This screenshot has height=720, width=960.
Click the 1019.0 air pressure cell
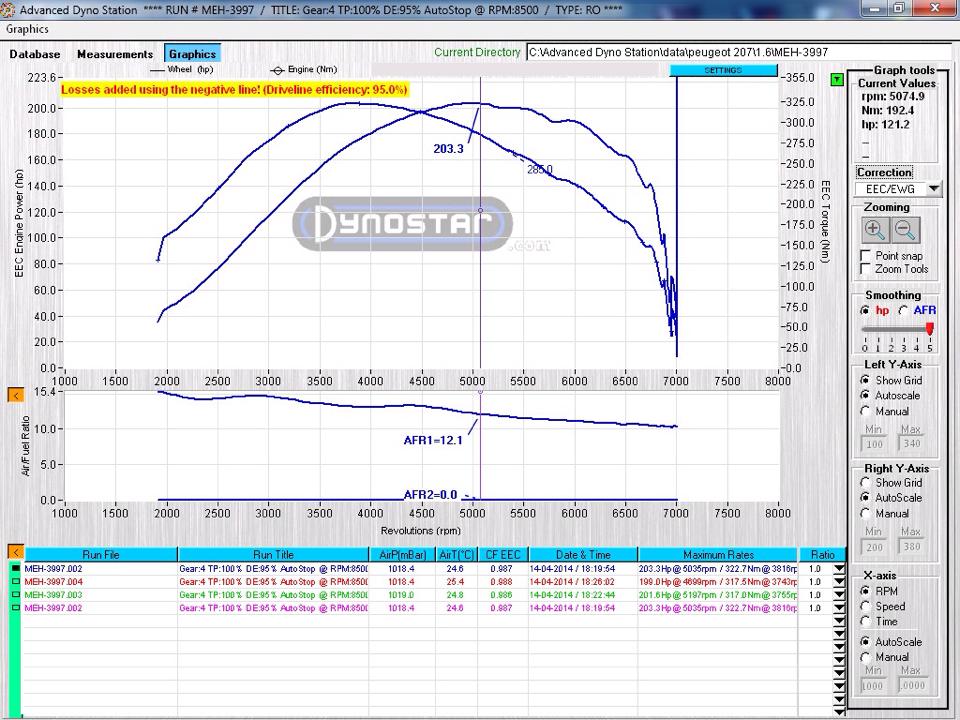point(401,594)
